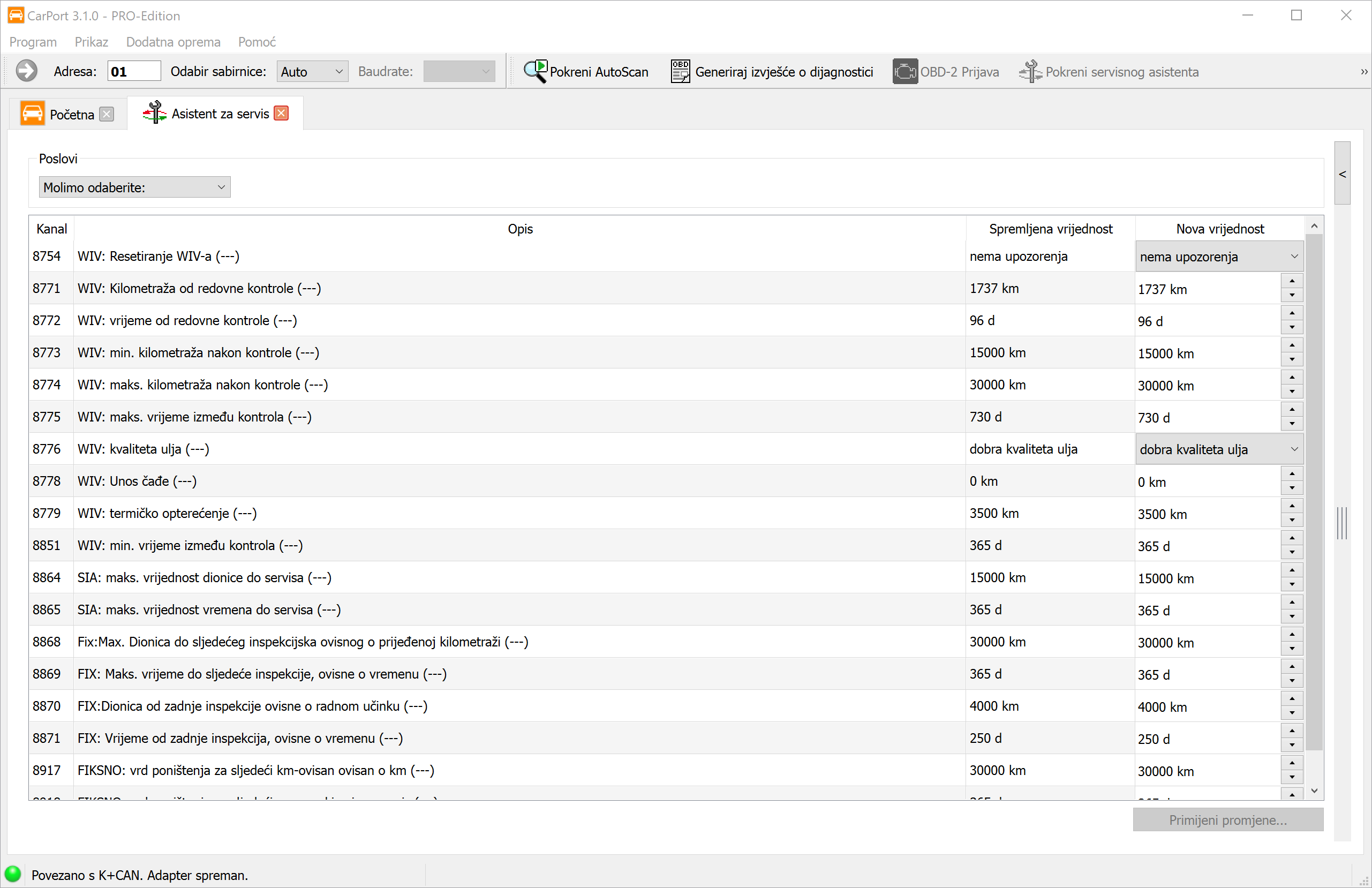Click the table's vertical scrollbar down arrow
Screen dimensions: 1372x888
point(1314,791)
